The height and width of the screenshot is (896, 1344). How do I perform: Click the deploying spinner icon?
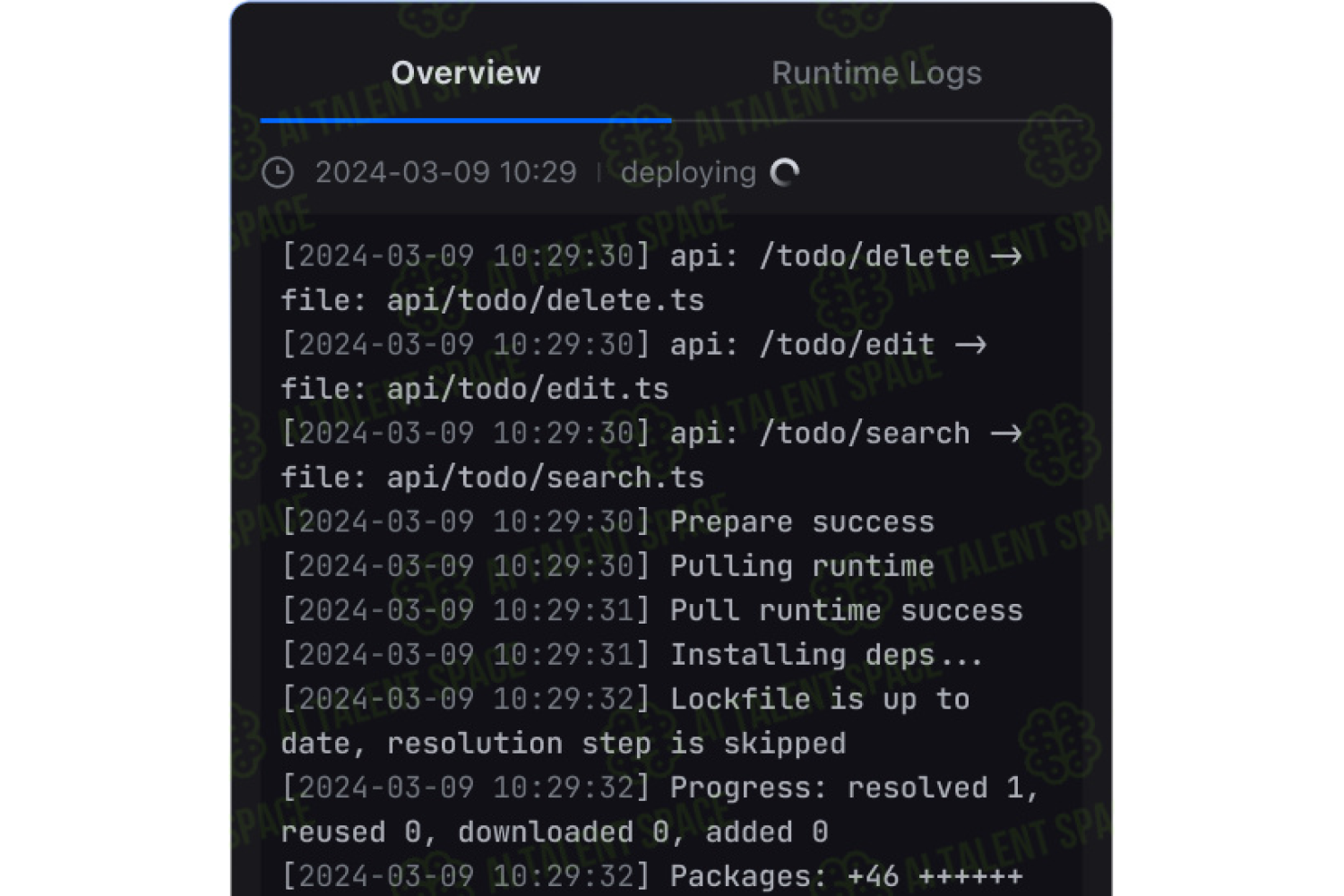pyautogui.click(x=785, y=172)
